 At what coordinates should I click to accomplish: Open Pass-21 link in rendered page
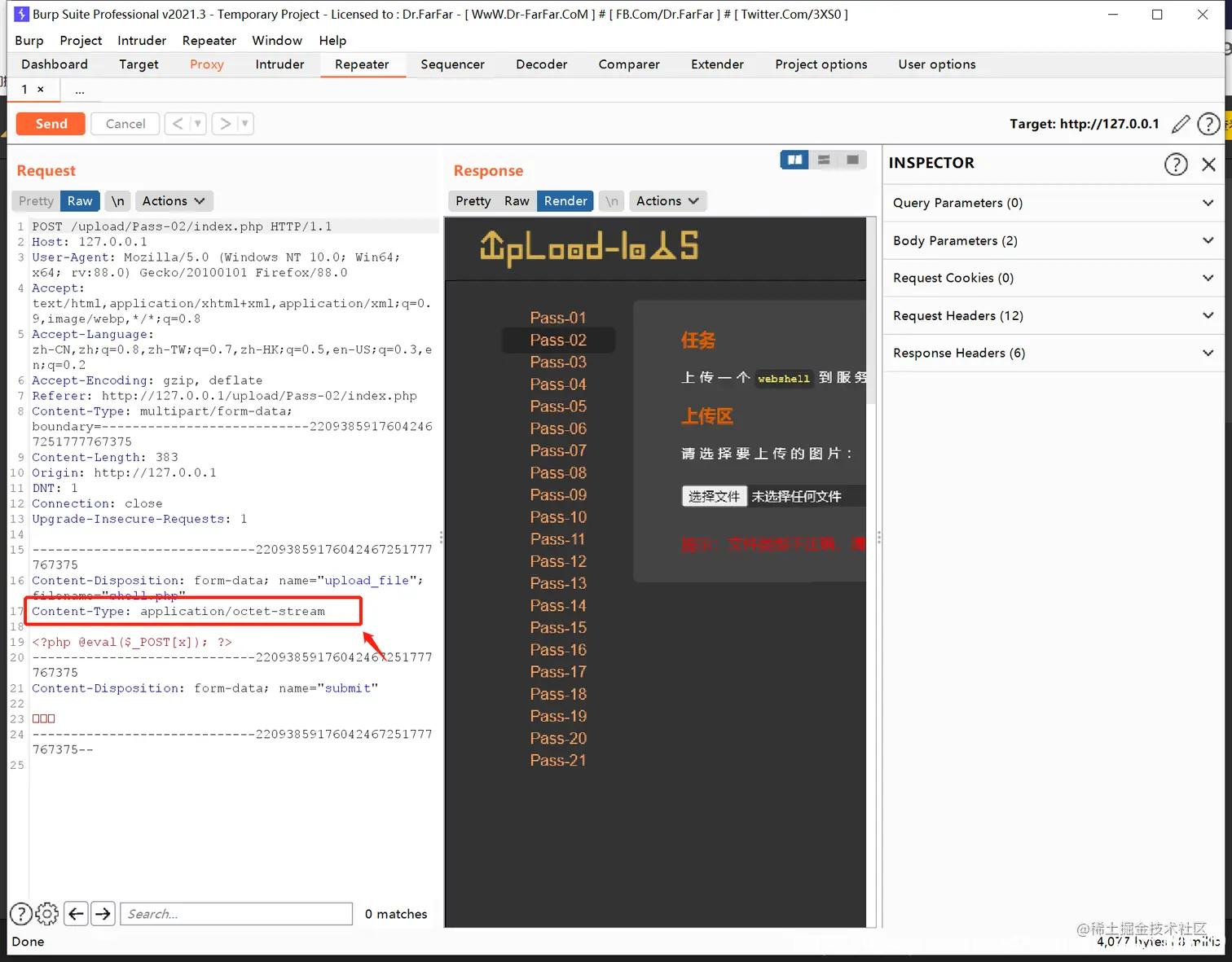click(x=558, y=761)
